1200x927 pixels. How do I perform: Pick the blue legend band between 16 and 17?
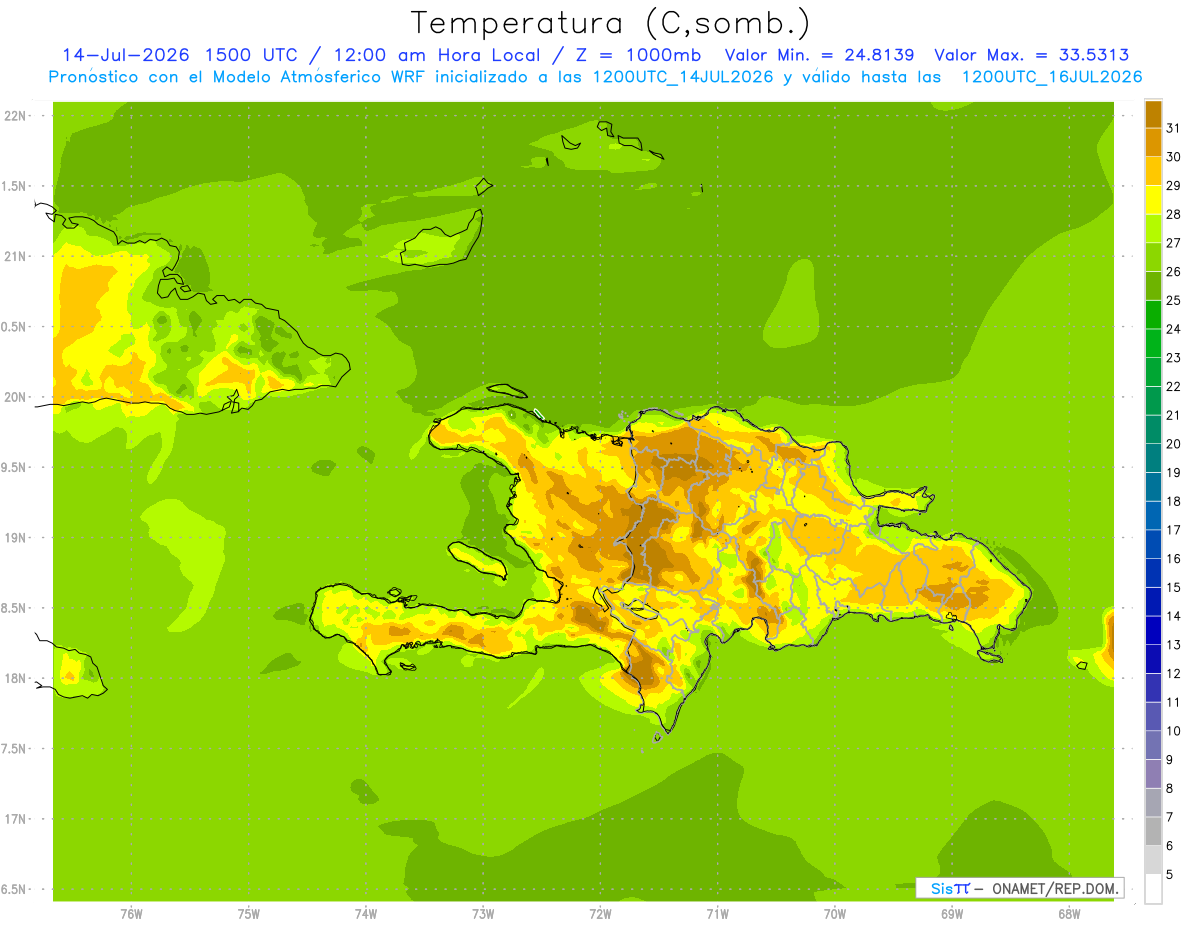[1153, 544]
